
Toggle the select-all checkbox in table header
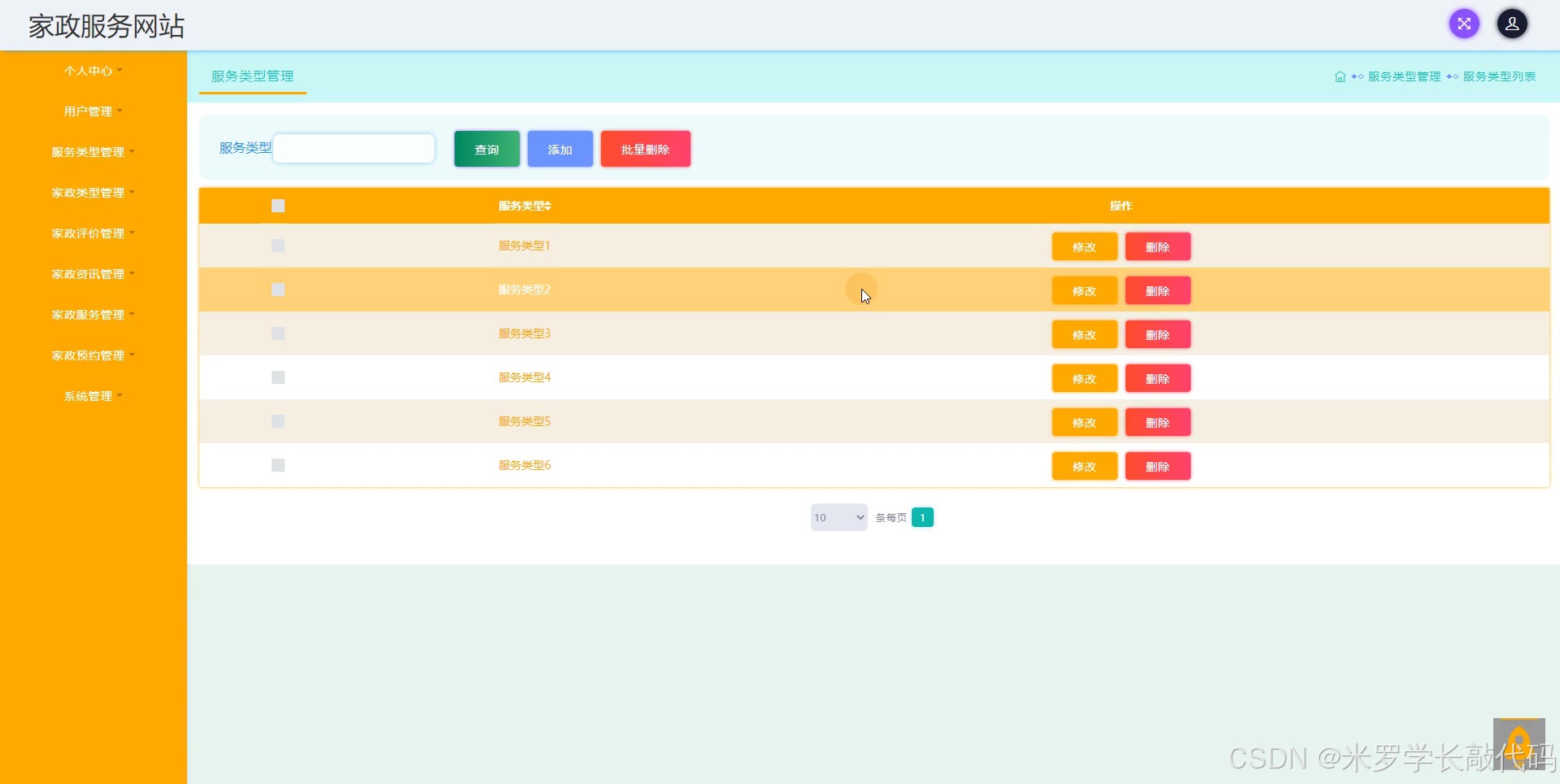[278, 206]
